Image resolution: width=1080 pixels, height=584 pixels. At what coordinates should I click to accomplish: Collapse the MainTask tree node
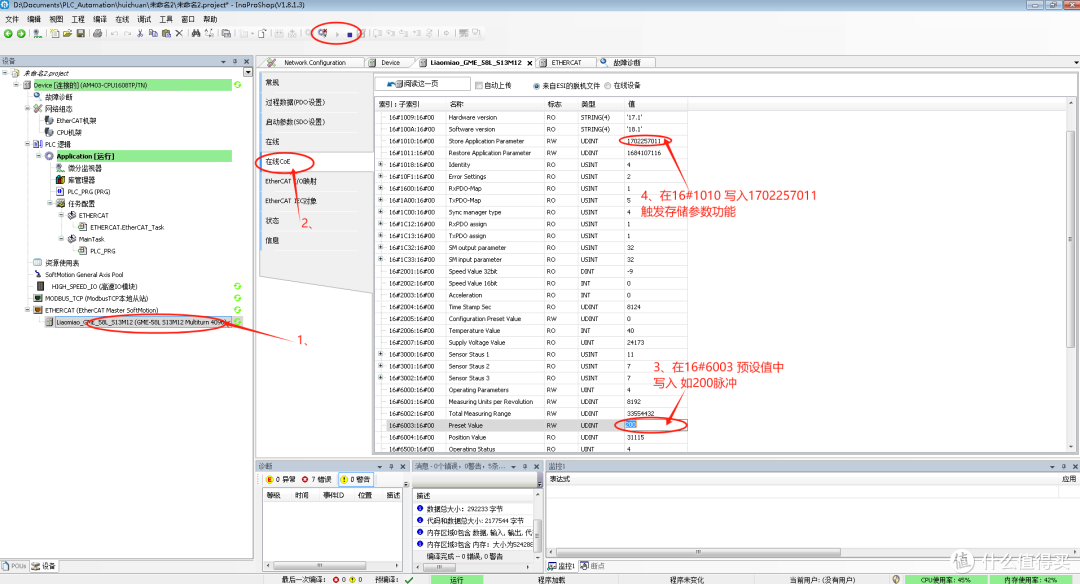click(x=61, y=239)
